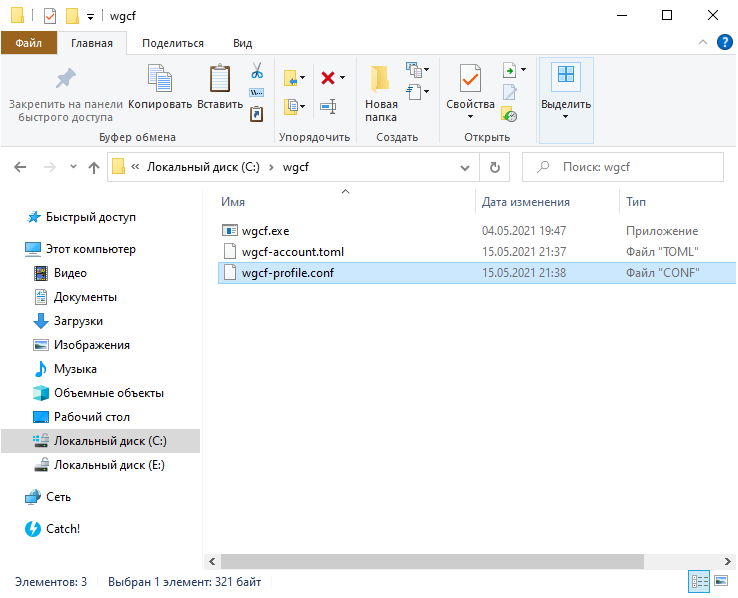Open Музыка in navigation pane

tap(75, 369)
